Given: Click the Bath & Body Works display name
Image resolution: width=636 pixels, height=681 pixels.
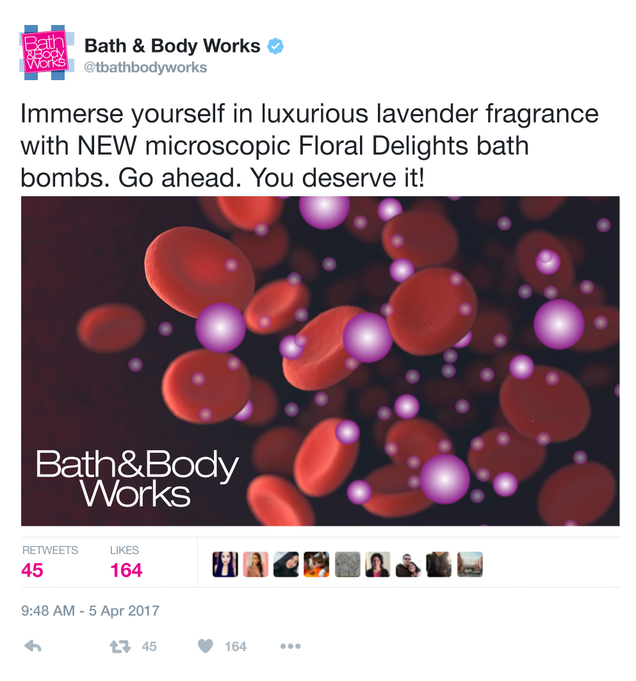Looking at the screenshot, I should tap(172, 46).
